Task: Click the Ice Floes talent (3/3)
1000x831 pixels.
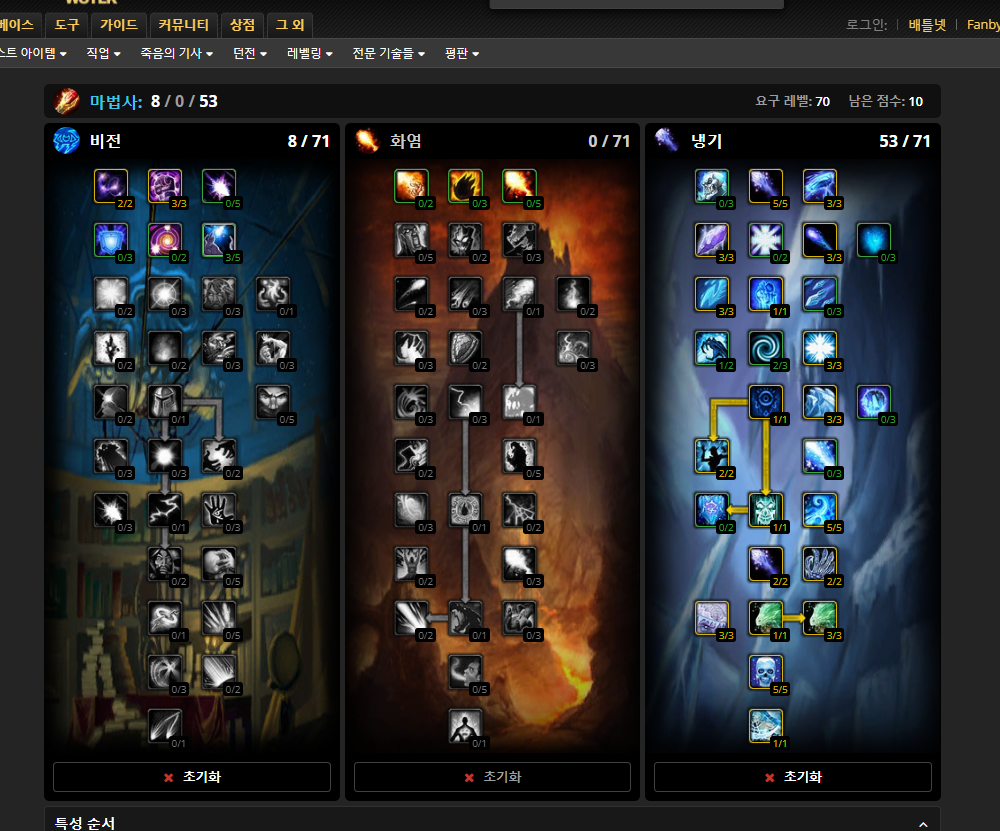Action: (820, 186)
